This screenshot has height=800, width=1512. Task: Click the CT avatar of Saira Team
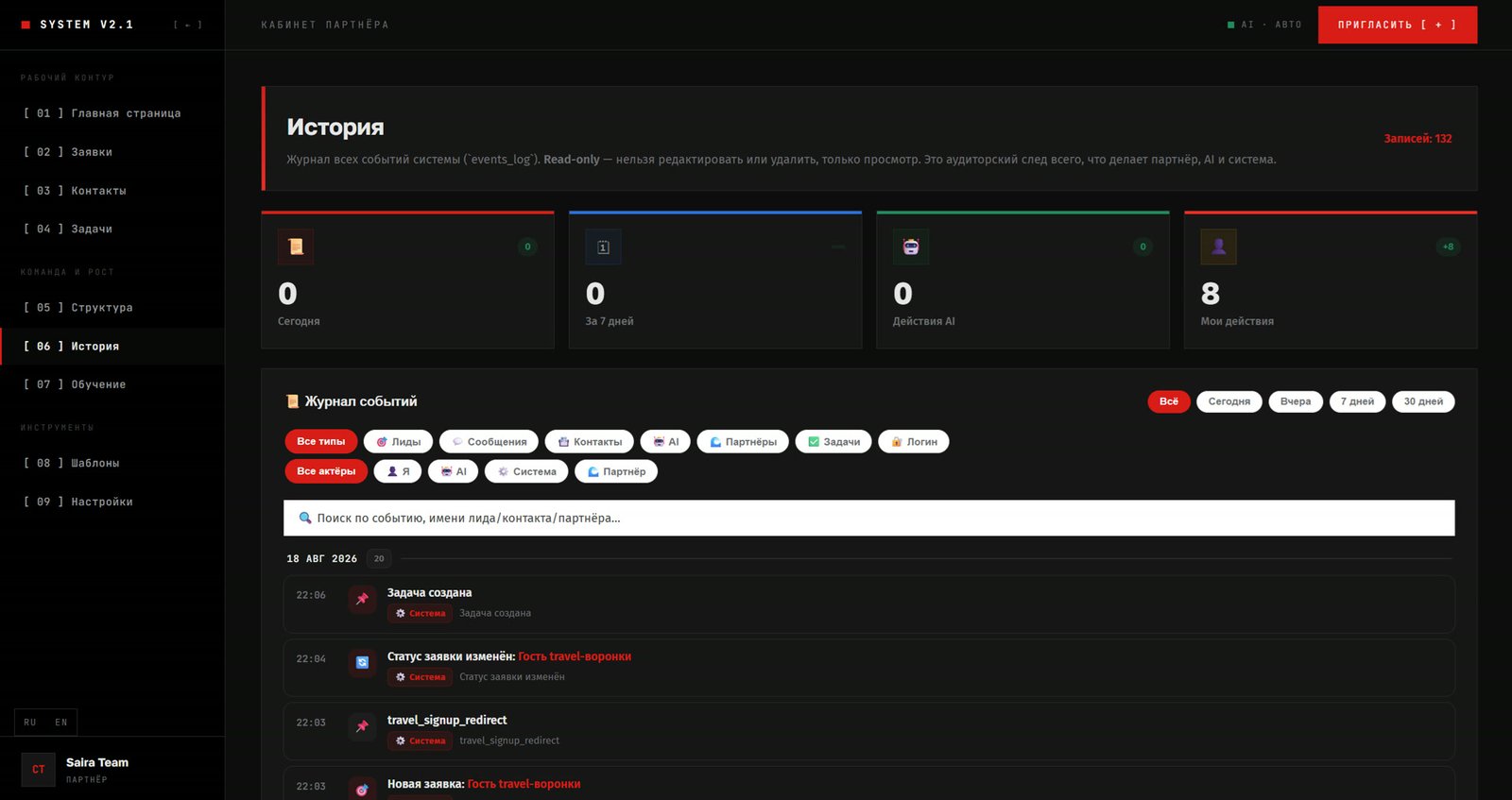pyautogui.click(x=39, y=769)
